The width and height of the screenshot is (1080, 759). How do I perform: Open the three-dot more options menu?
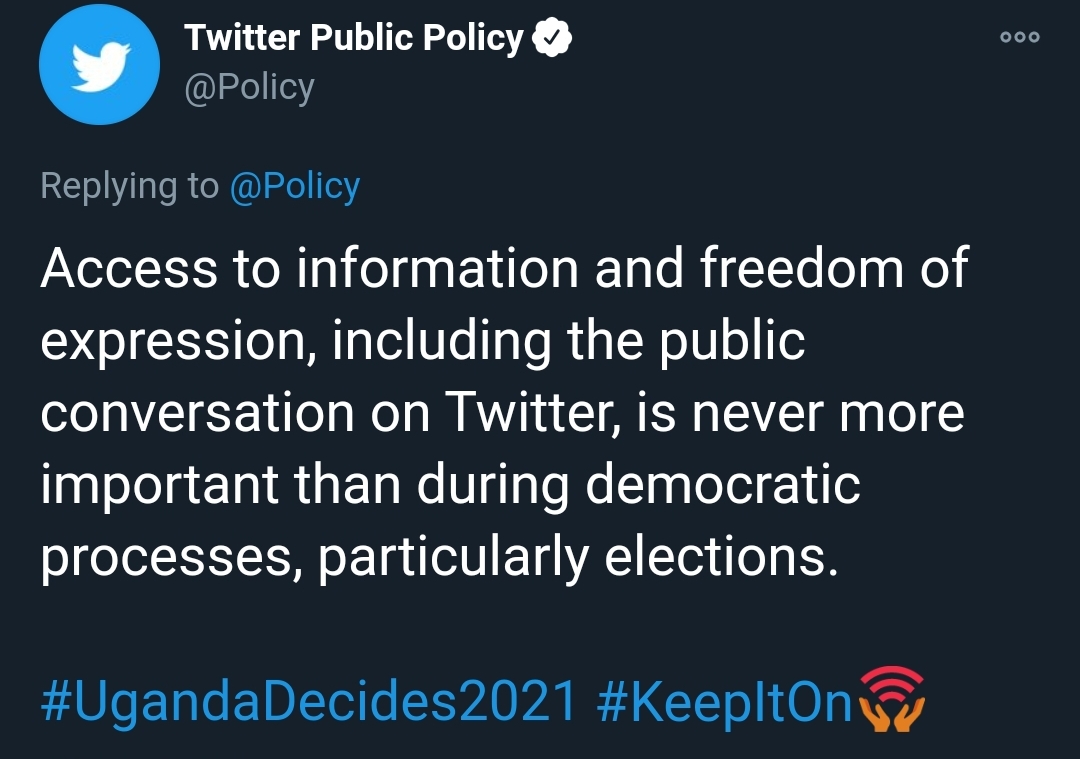click(1019, 37)
